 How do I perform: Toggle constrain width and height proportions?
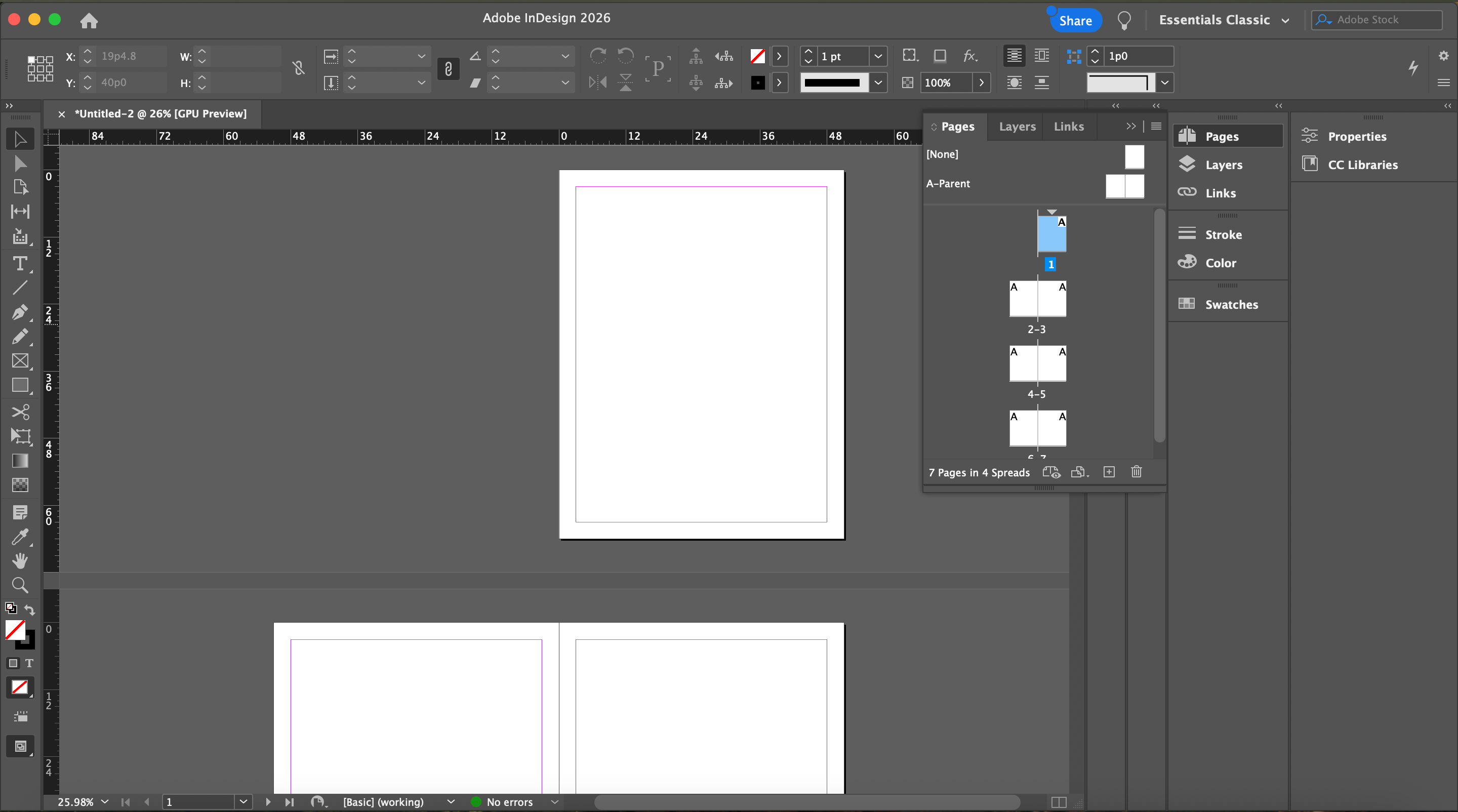tap(298, 69)
